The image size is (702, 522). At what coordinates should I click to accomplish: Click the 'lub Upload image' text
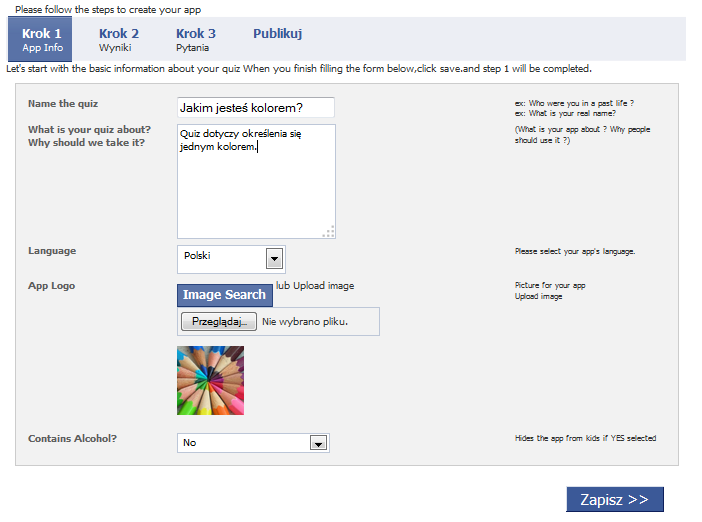pyautogui.click(x=315, y=286)
